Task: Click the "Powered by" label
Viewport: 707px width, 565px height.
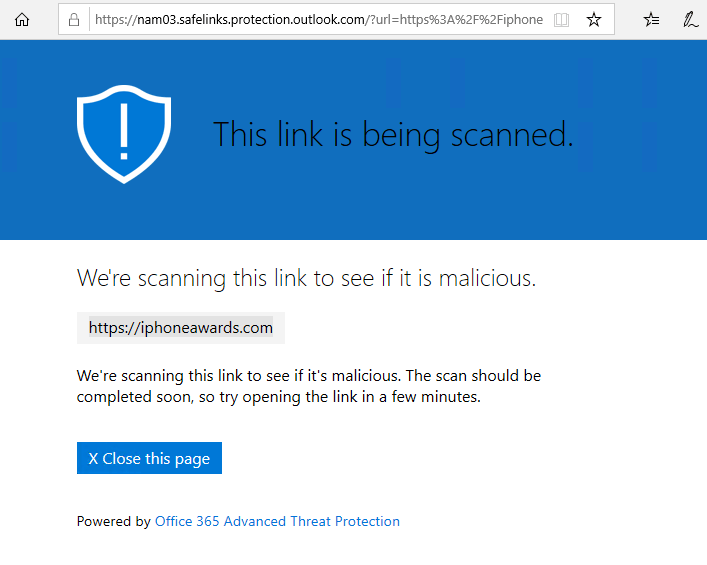Action: coord(114,521)
